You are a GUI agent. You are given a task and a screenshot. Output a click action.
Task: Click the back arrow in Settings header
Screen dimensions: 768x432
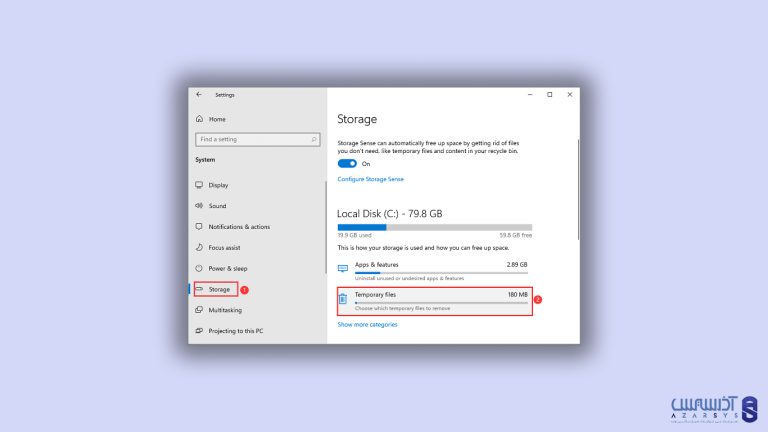coord(199,95)
